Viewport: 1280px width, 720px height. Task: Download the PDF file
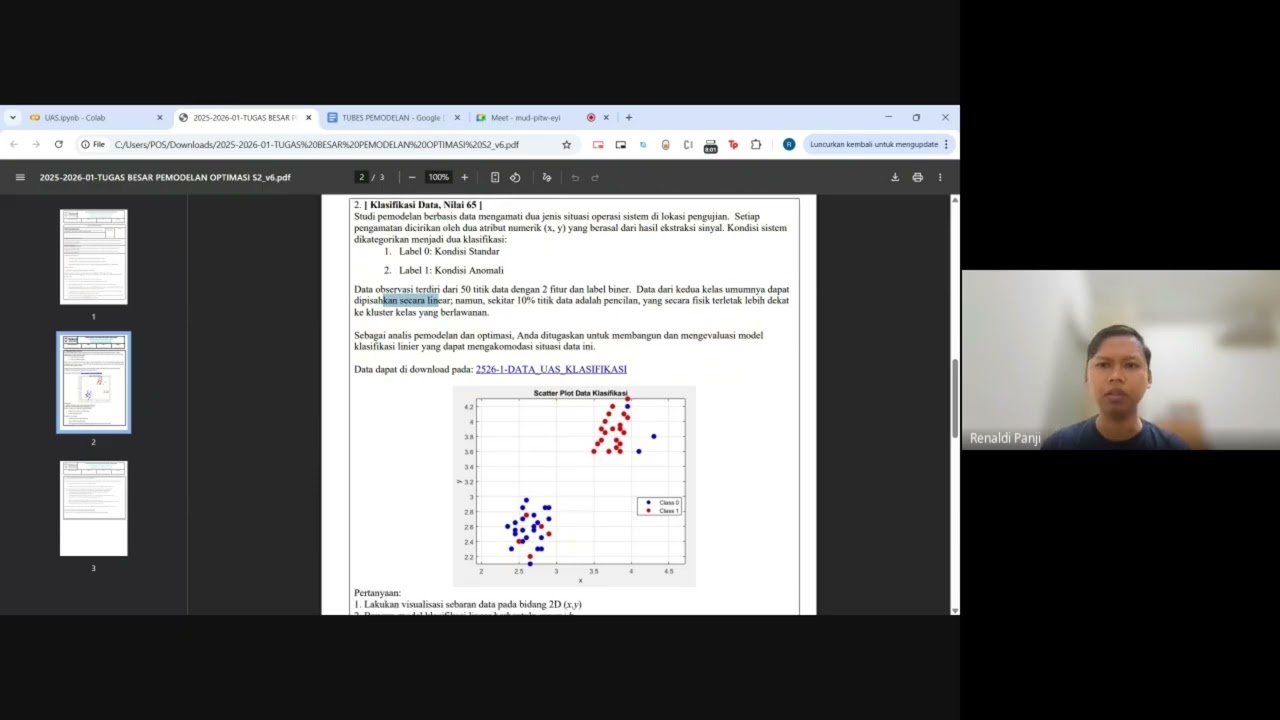coord(895,177)
